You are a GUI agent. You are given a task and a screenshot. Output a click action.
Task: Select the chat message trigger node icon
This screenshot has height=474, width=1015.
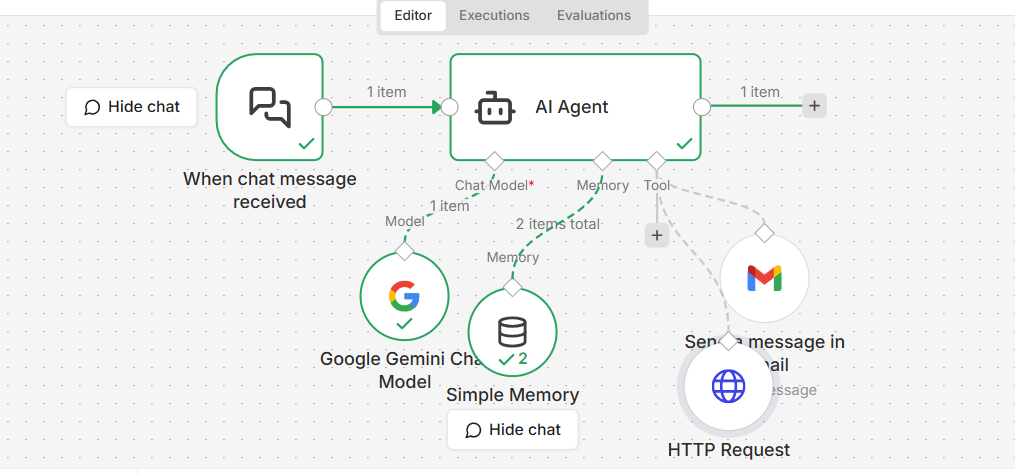click(x=269, y=107)
